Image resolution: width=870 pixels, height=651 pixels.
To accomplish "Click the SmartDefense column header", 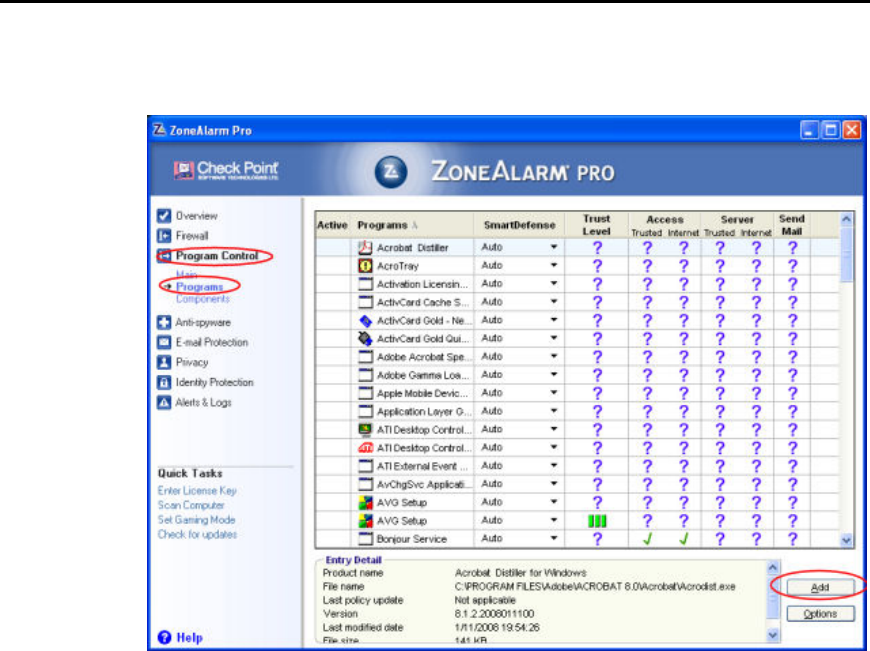I will (519, 225).
